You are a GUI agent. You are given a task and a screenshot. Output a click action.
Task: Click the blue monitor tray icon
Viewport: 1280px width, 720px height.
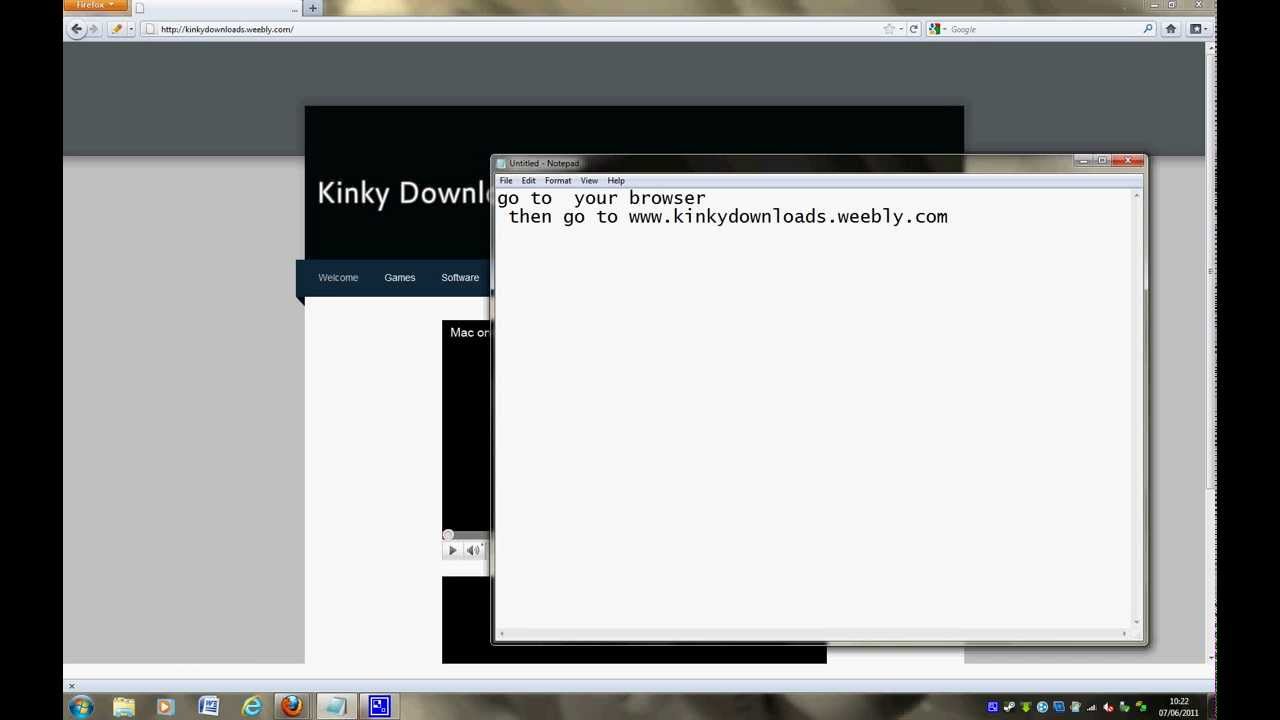pyautogui.click(x=1058, y=707)
